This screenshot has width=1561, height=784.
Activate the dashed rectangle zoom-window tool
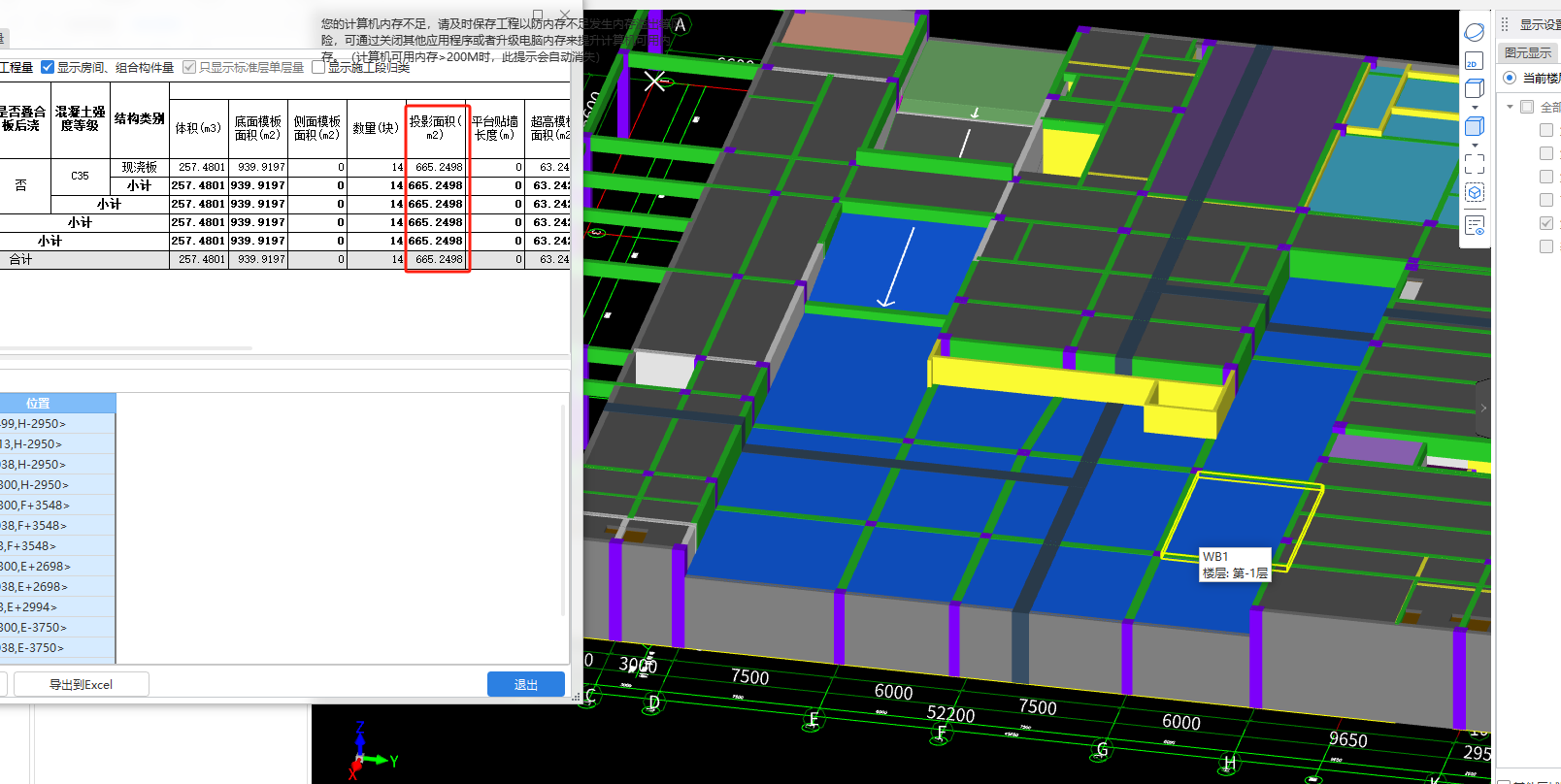[x=1474, y=164]
